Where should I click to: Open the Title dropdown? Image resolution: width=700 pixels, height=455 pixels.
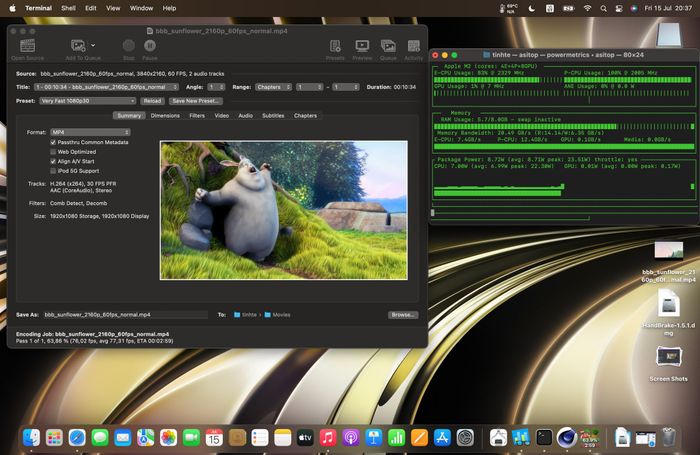(106, 87)
